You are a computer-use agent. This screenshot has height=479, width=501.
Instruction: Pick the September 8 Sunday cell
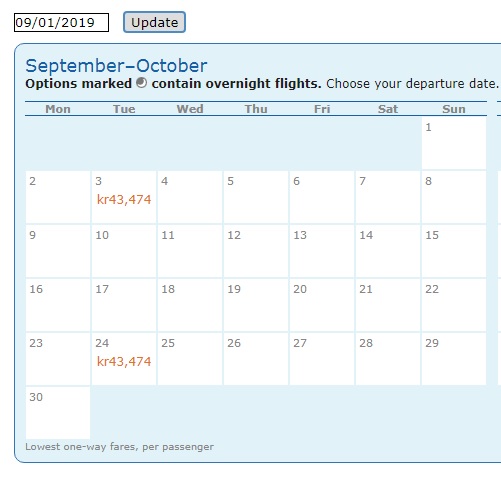click(454, 197)
